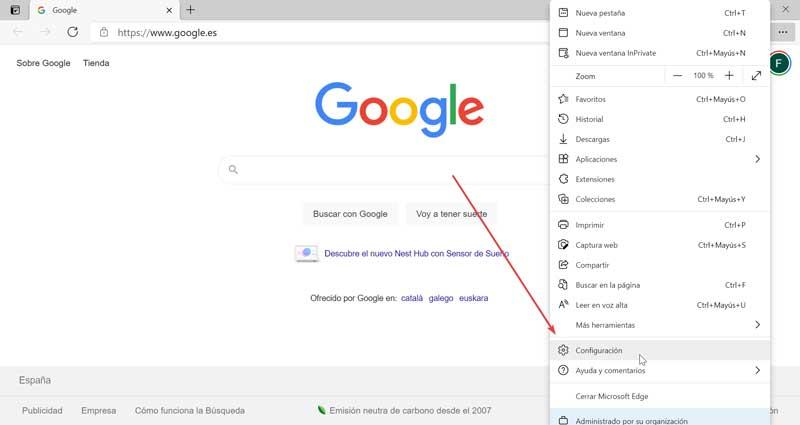Click the Descargas arrow icon
This screenshot has width=800, height=425.
(563, 139)
